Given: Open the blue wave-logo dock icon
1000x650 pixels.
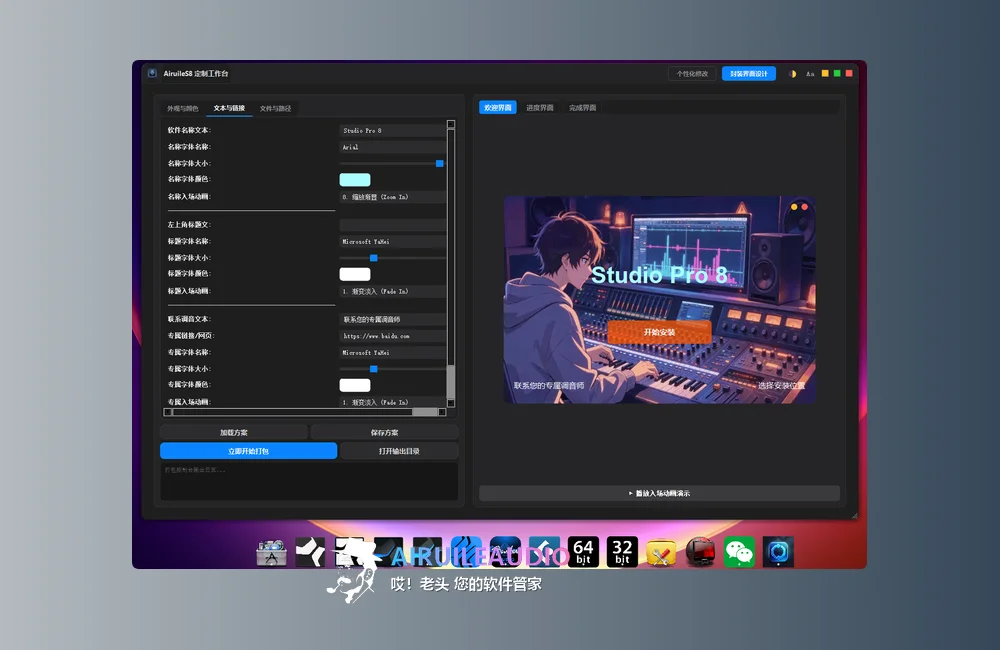Looking at the screenshot, I should (x=467, y=552).
